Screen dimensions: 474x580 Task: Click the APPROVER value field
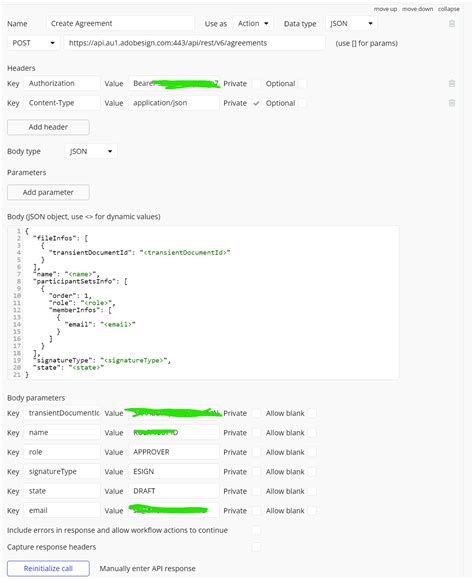pos(174,452)
